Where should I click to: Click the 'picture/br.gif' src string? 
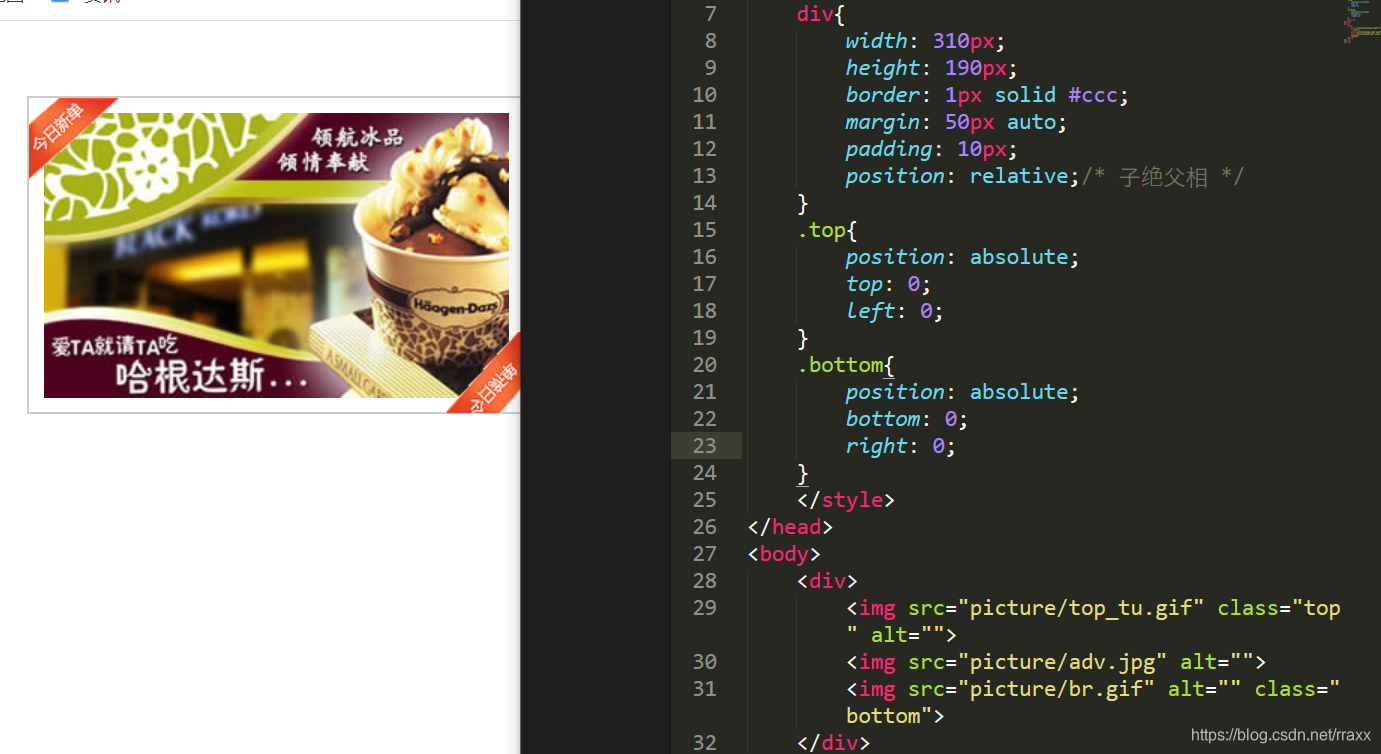(1057, 689)
